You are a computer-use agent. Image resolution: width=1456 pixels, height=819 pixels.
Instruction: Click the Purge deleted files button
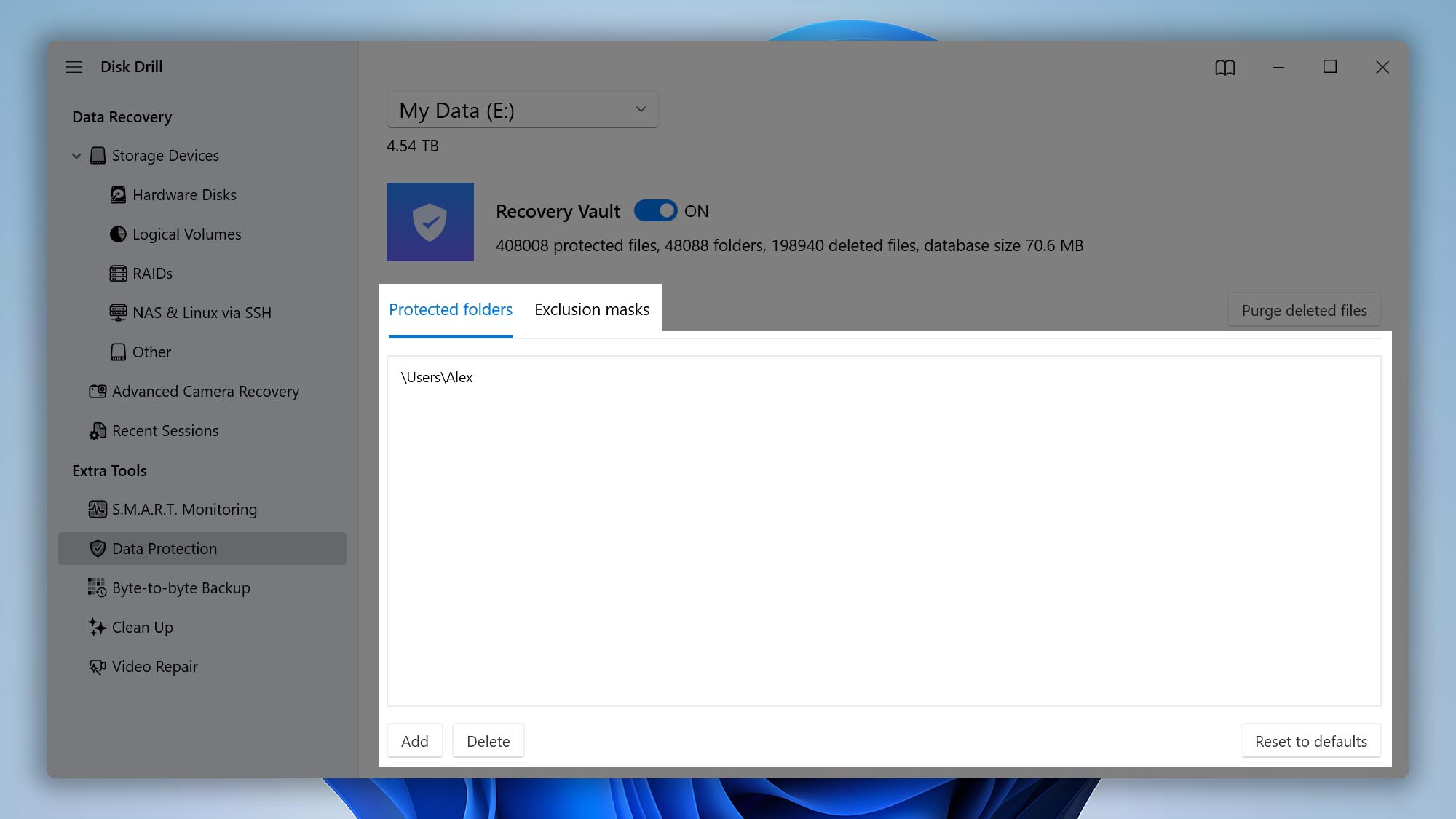point(1305,311)
